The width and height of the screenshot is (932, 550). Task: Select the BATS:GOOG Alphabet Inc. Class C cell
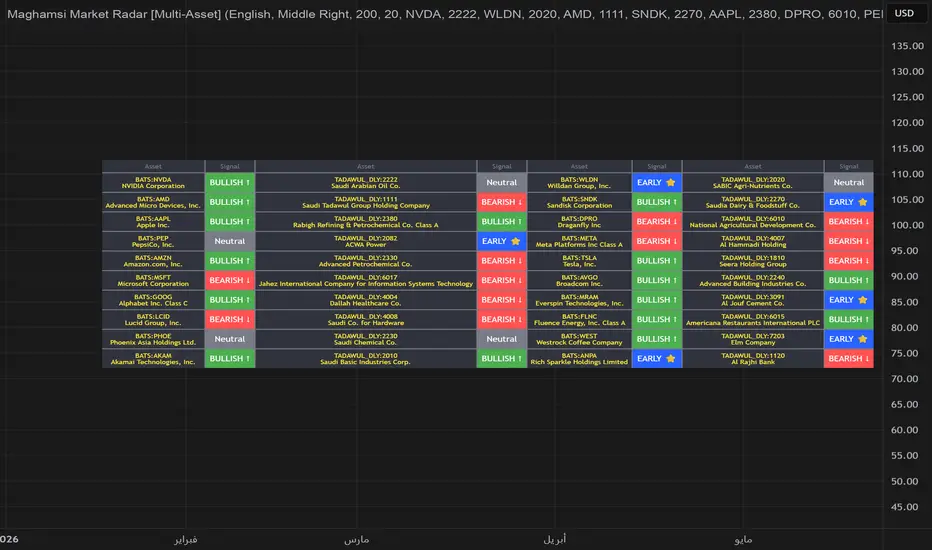(x=153, y=300)
